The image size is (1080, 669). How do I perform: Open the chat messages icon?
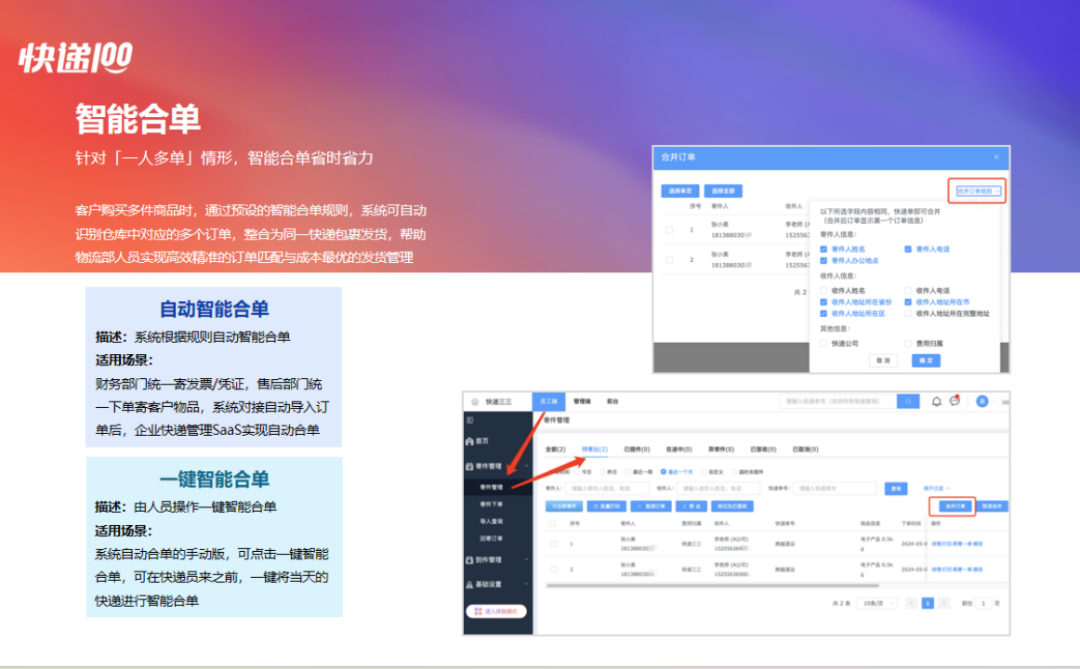coord(955,401)
